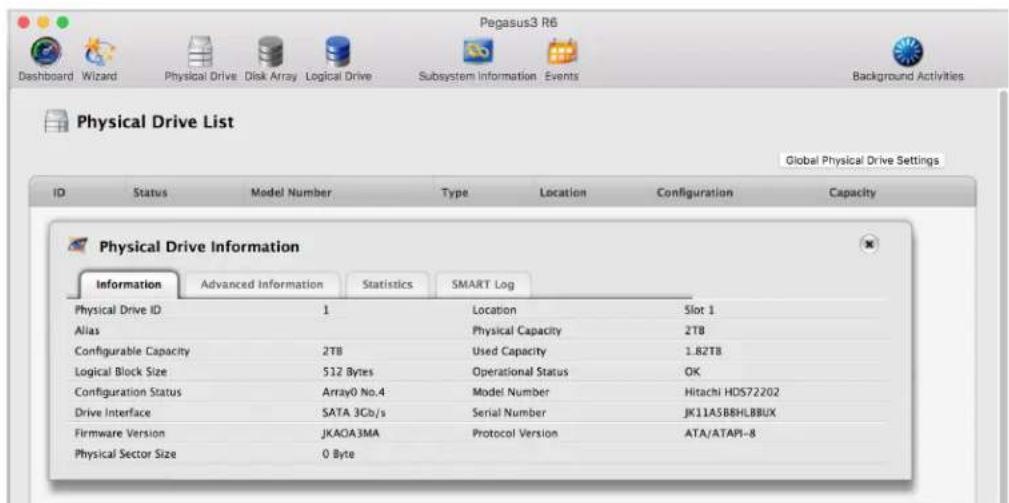Open the Logical Drive section

click(338, 59)
